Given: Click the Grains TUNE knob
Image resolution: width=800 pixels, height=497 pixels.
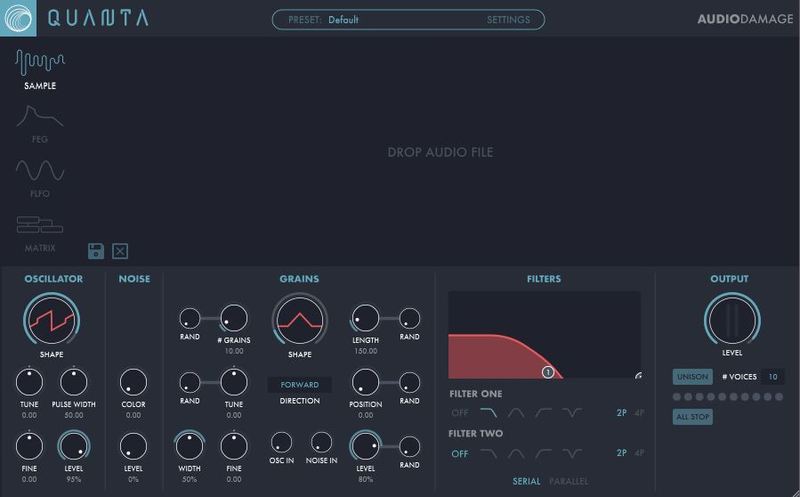Looking at the screenshot, I should pyautogui.click(x=234, y=382).
